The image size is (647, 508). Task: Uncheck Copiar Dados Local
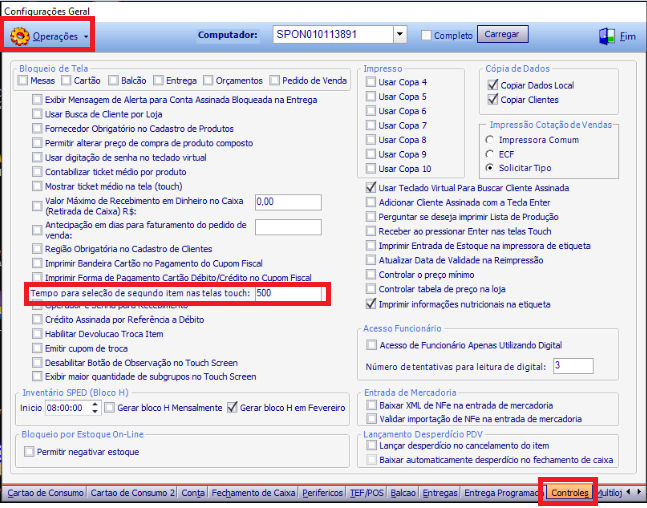(x=493, y=85)
